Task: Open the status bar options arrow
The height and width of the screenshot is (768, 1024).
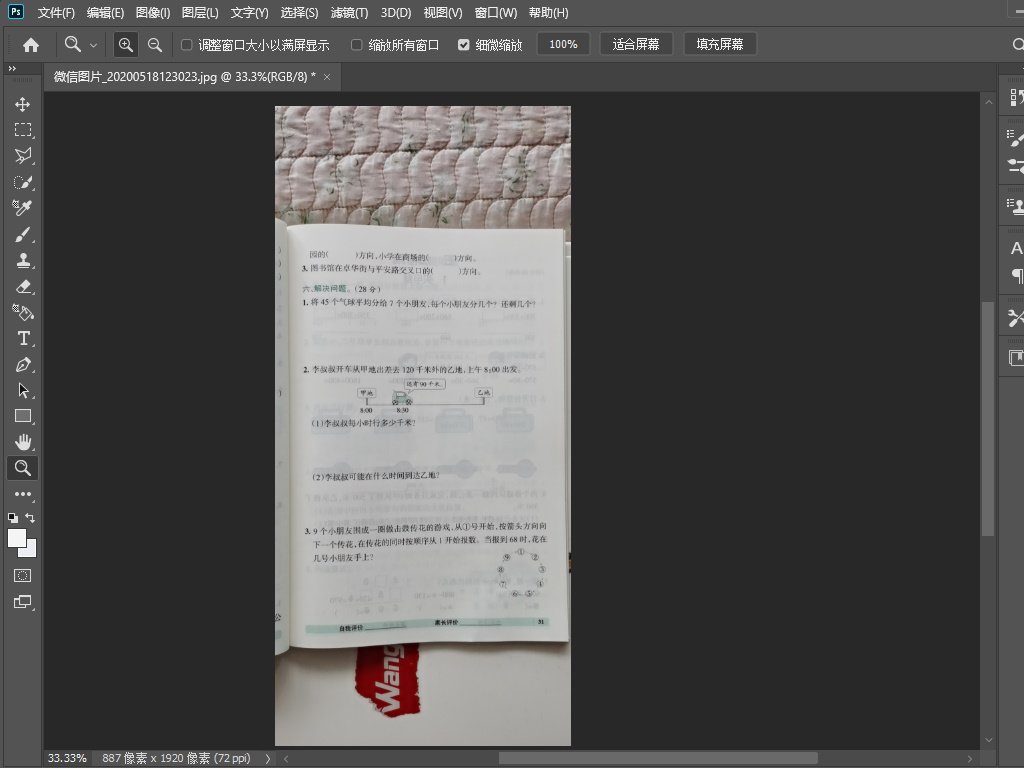Action: [x=267, y=758]
